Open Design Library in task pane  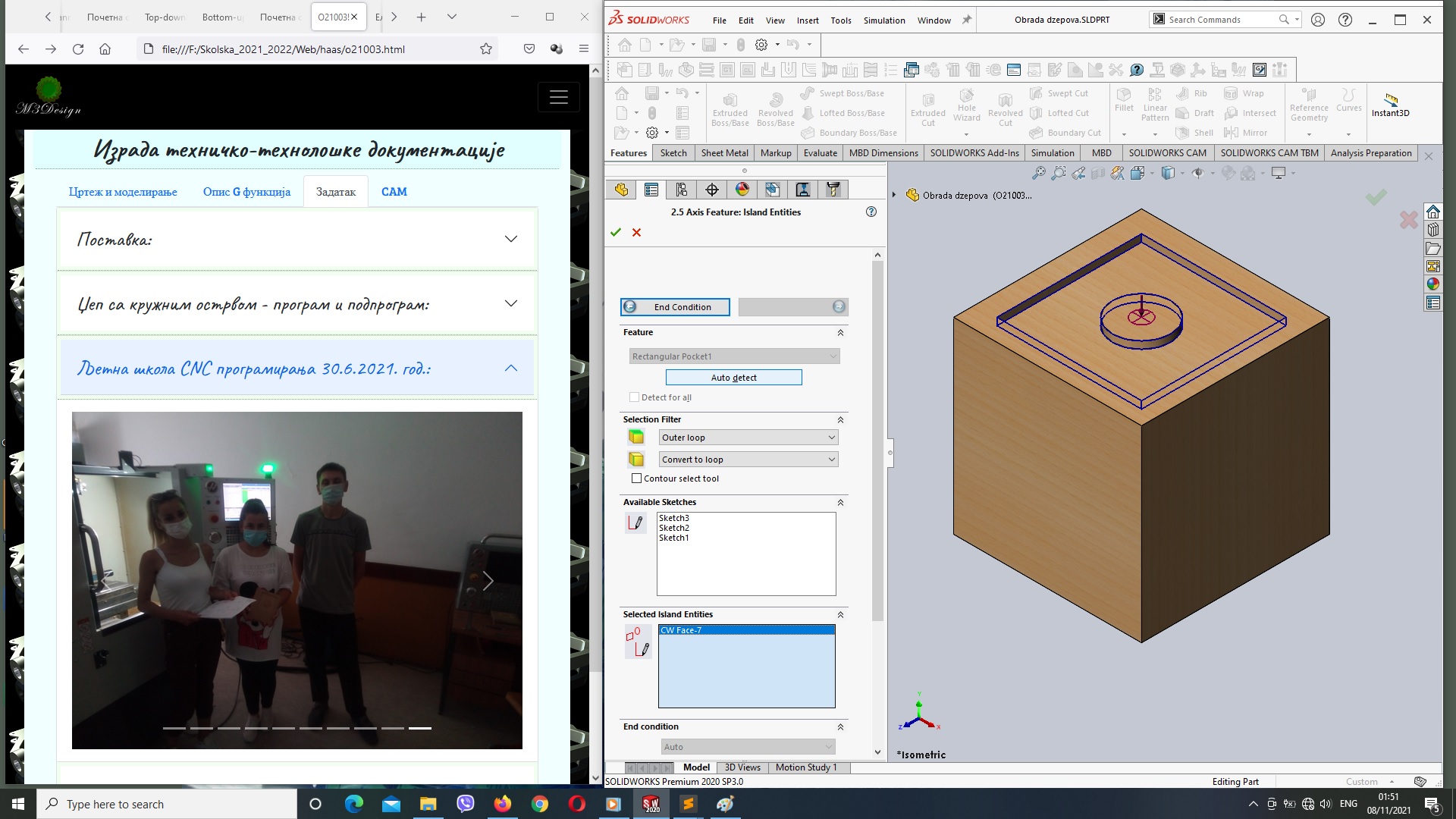(1433, 230)
